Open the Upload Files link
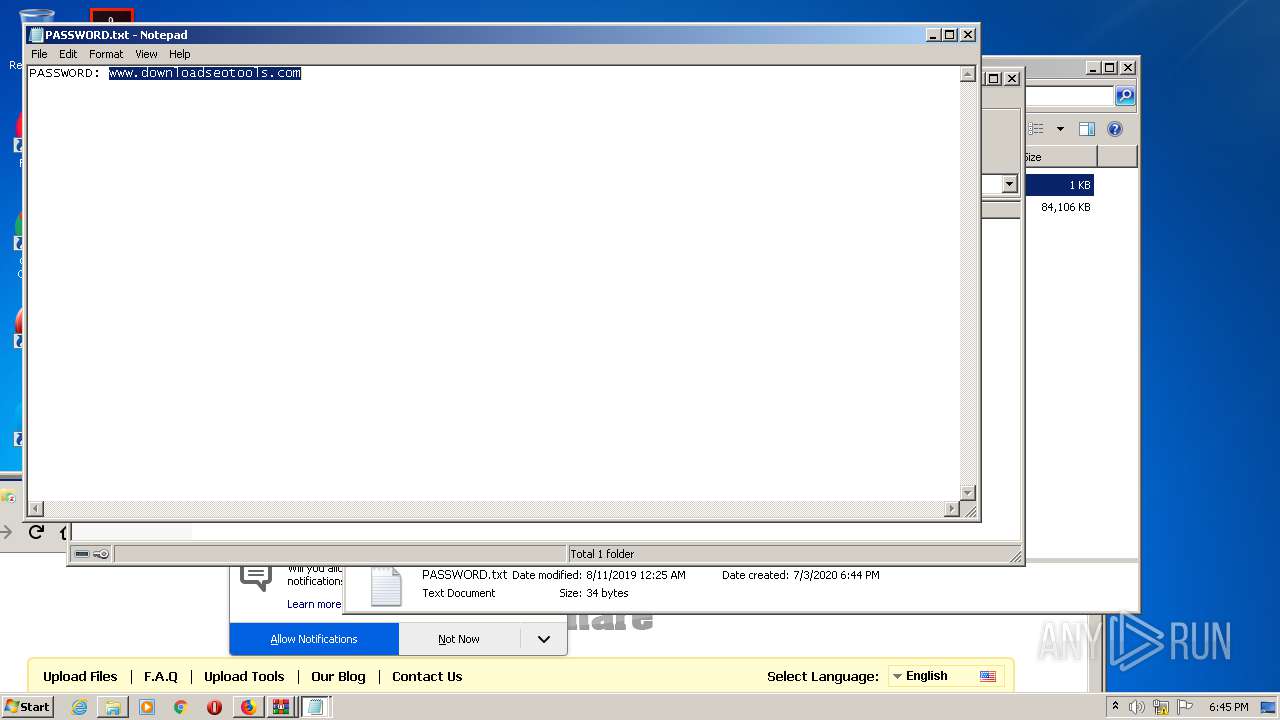 coord(80,676)
